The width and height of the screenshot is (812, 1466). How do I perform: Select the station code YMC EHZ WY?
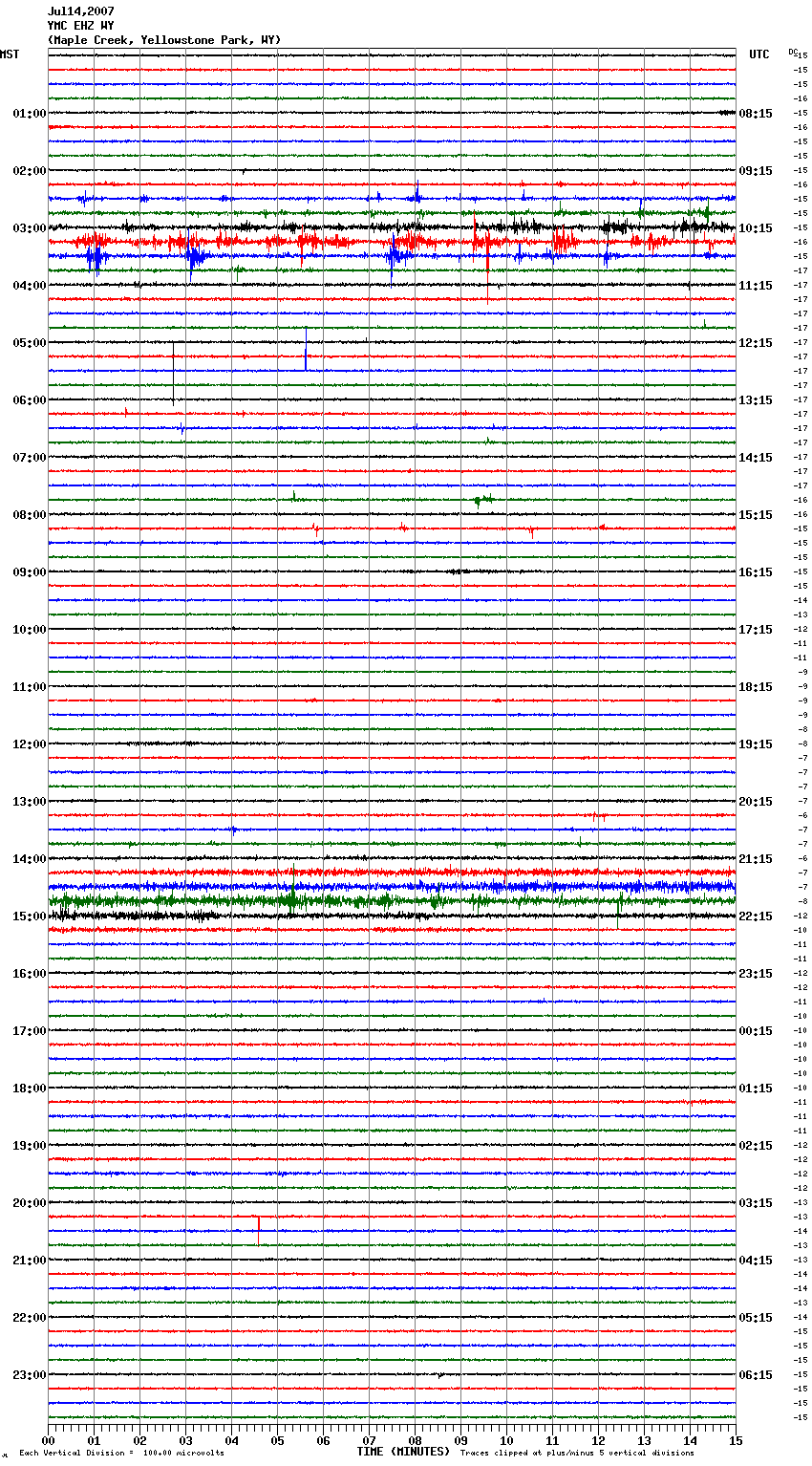pos(80,26)
